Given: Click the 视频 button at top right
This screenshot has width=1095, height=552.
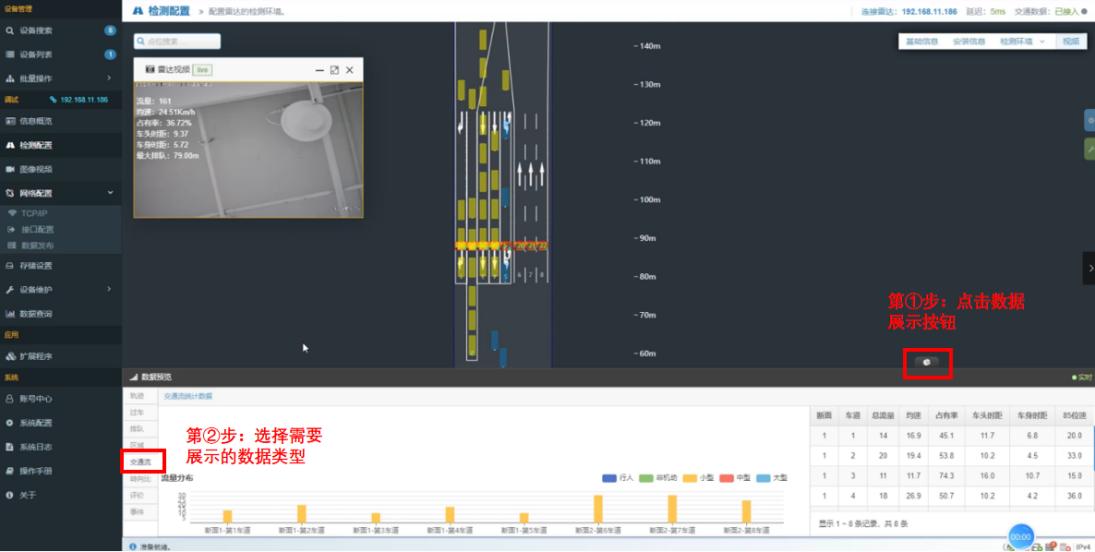Looking at the screenshot, I should [1071, 42].
